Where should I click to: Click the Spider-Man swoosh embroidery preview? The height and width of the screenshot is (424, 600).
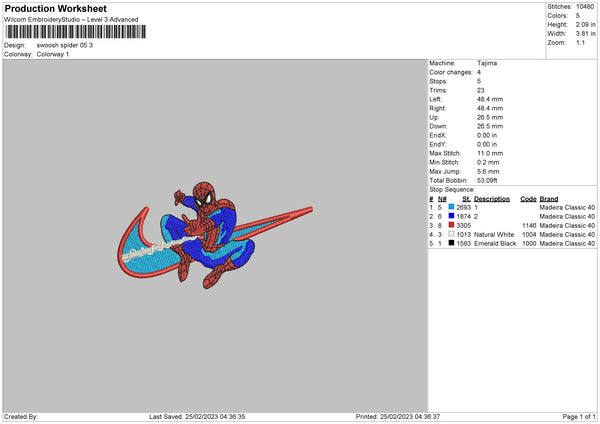(215, 235)
